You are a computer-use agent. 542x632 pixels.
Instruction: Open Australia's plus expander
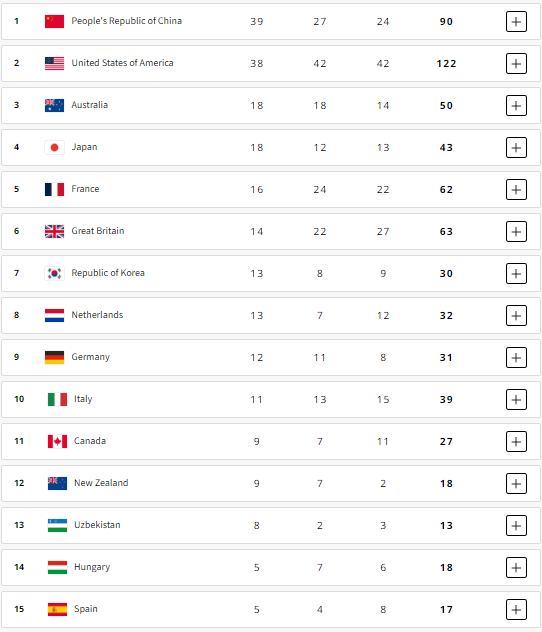516,105
